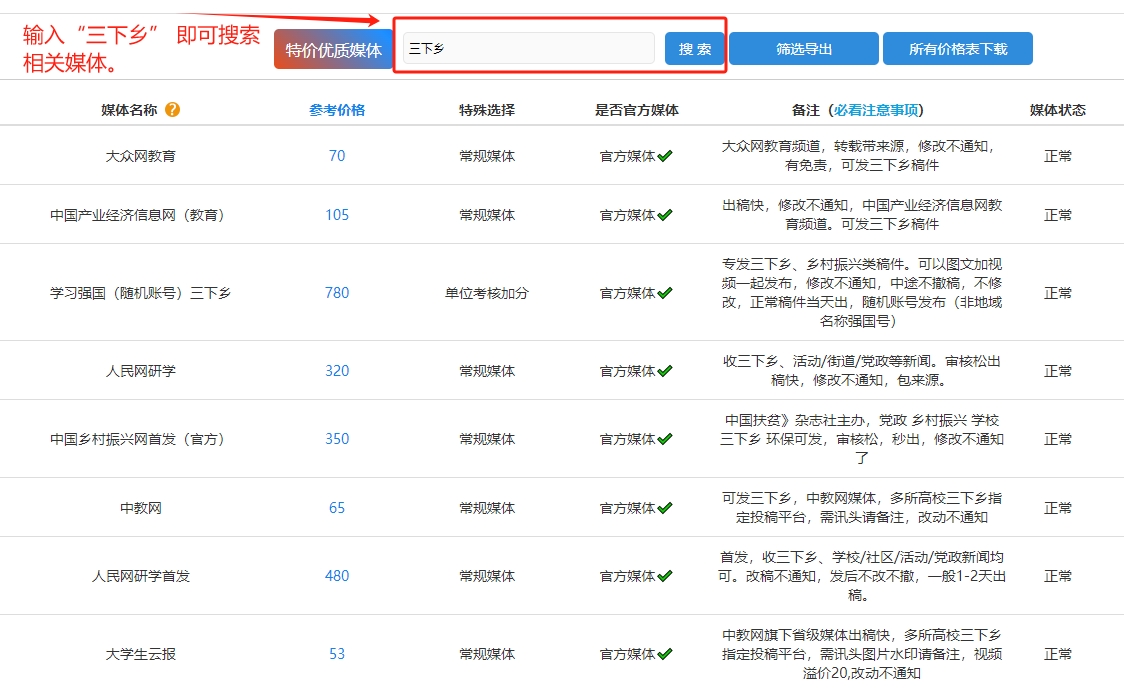This screenshot has width=1124, height=689.
Task: Click the note starting 中国扶贫》杂志社主办
Action: pyautogui.click(x=861, y=439)
